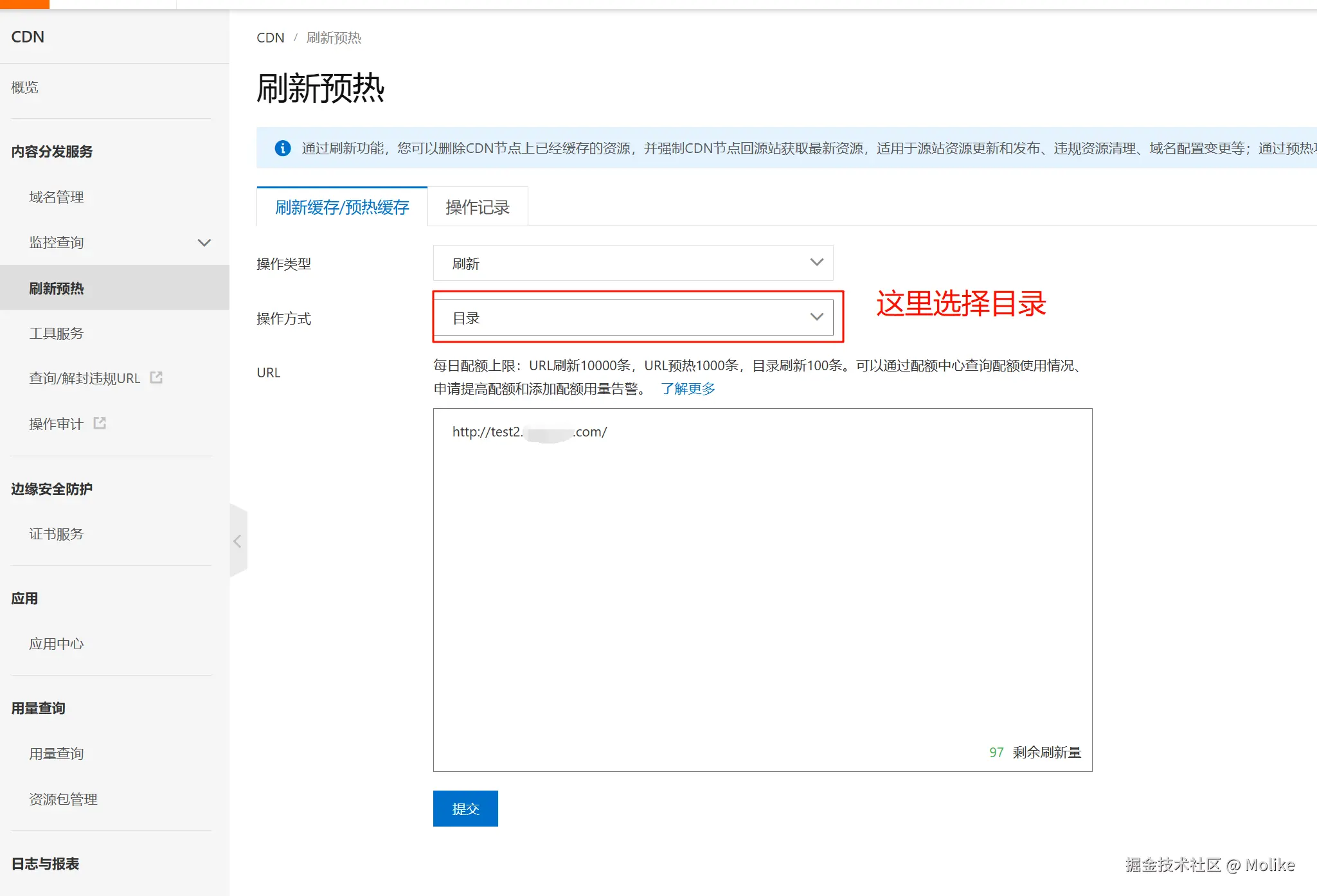The height and width of the screenshot is (896, 1317).
Task: Open 资源包管理 in the sidebar
Action: point(63,799)
